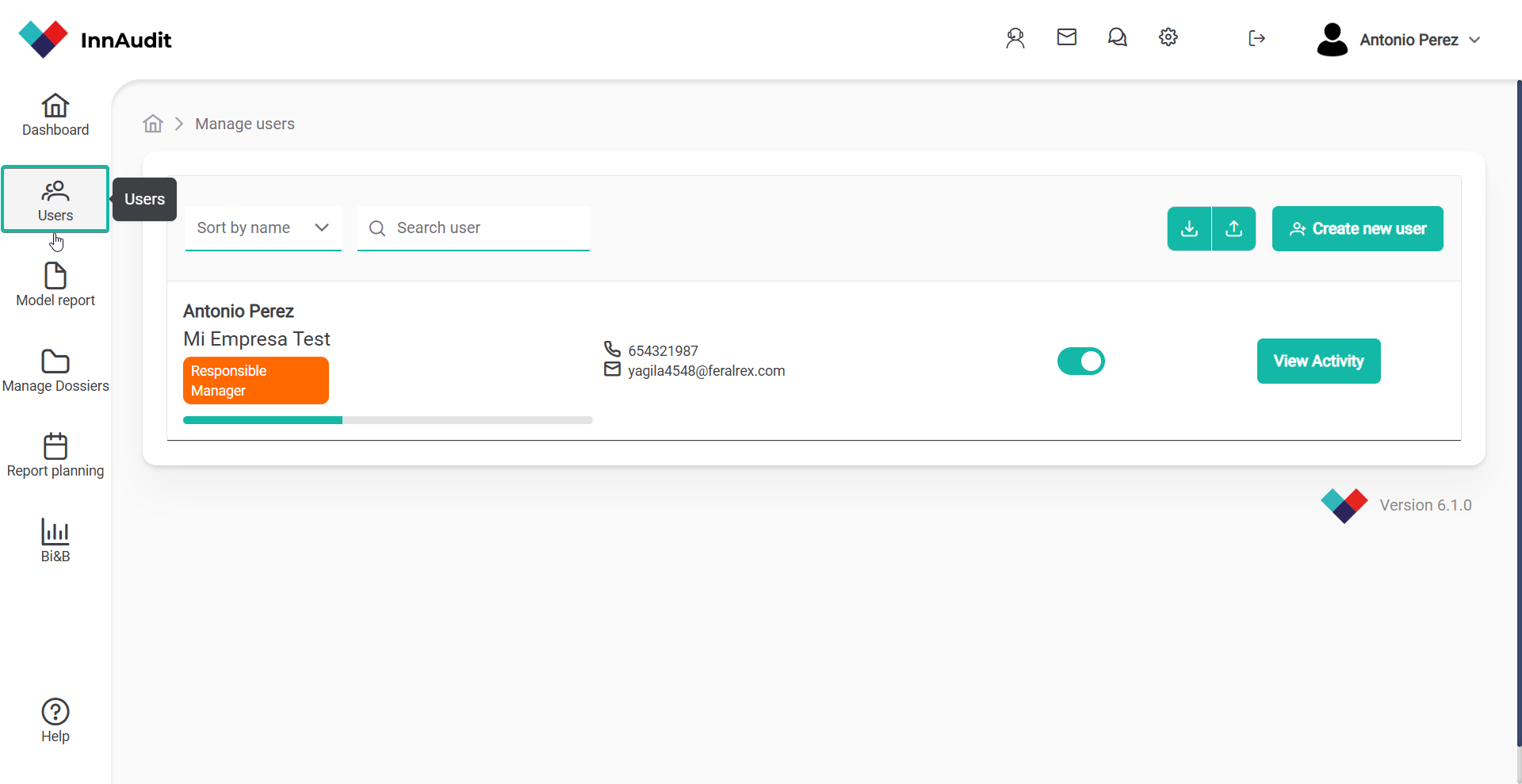1522x784 pixels.
Task: Open Model report in the sidebar
Action: 55,285
